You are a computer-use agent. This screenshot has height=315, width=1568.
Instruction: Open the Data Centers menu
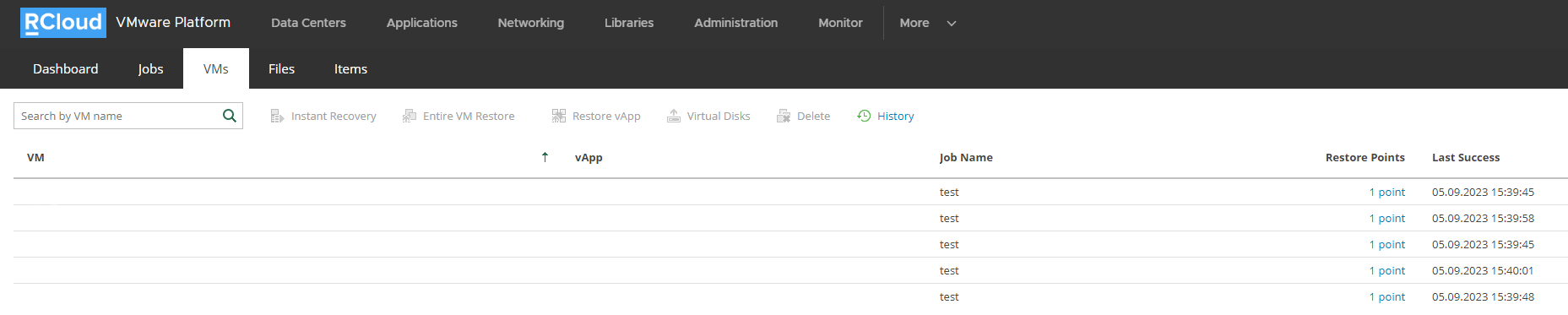coord(308,23)
